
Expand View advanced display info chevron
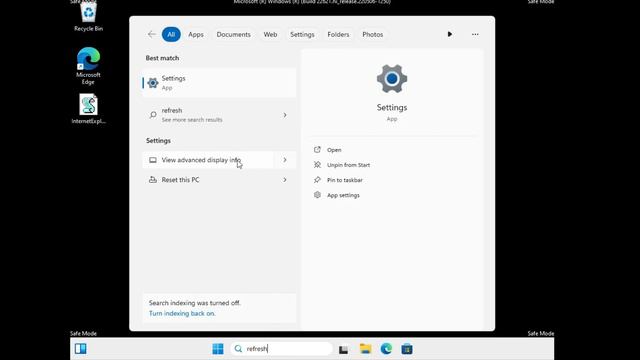point(285,160)
